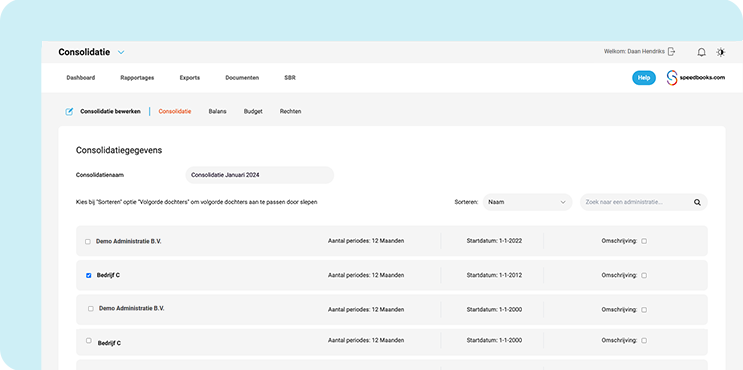Click Startdatum 1-1-2000 in Demo Administratie row

click(x=494, y=310)
